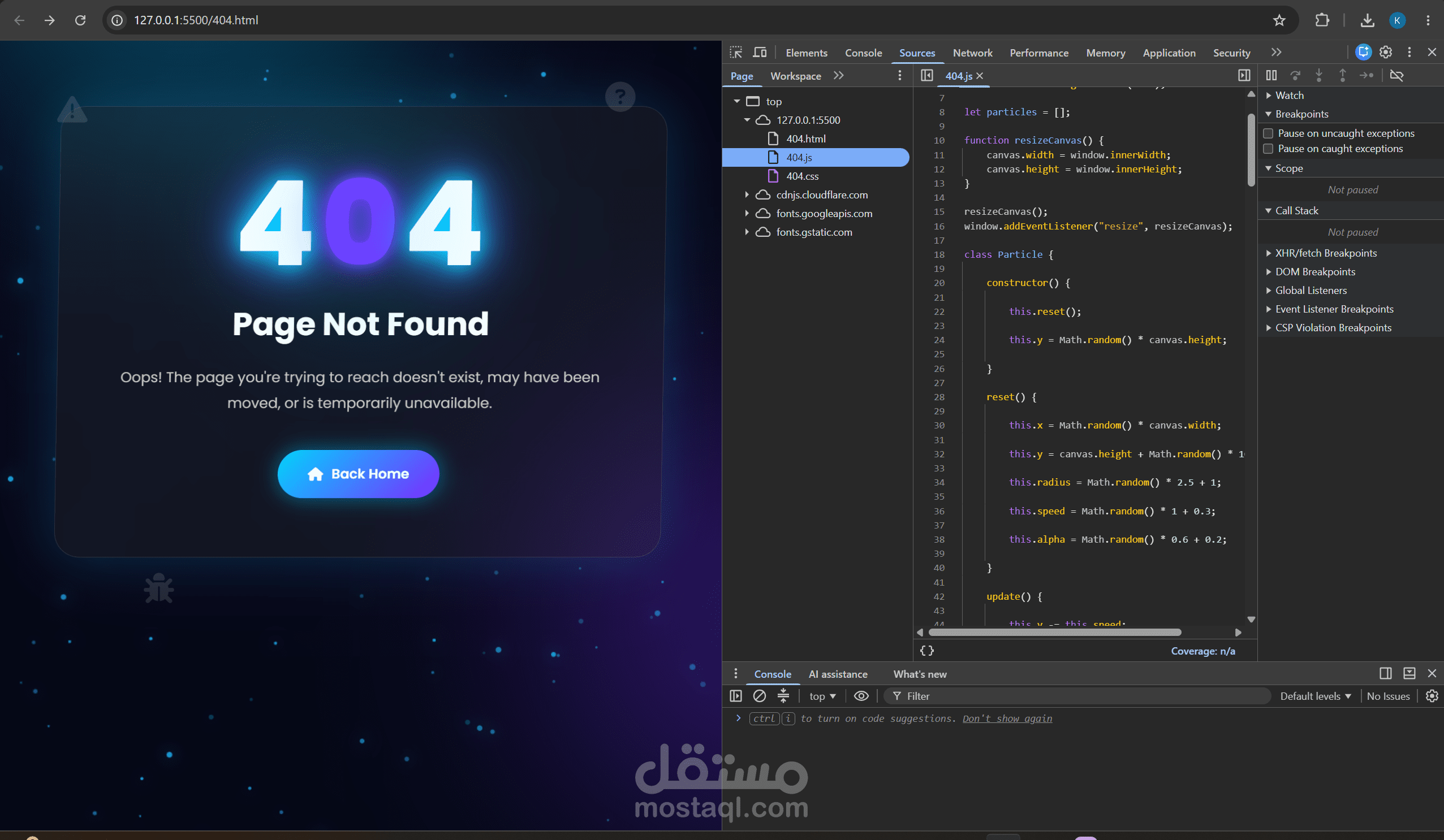Open the Performance tab
Screen dimensions: 1444x840
1039,53
